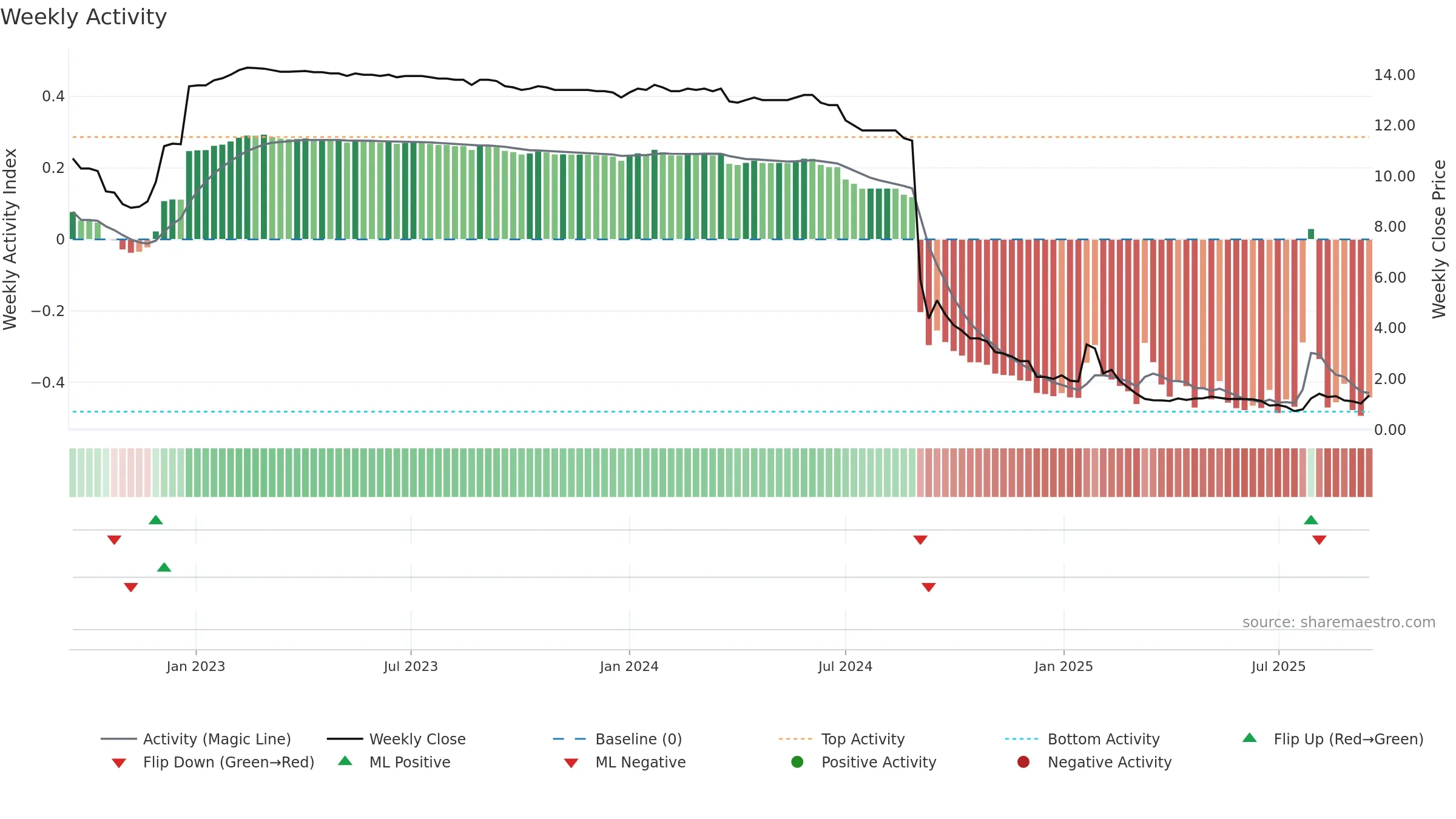The width and height of the screenshot is (1456, 819).
Task: Click the flip-down marker near September 2024
Action: 920,540
